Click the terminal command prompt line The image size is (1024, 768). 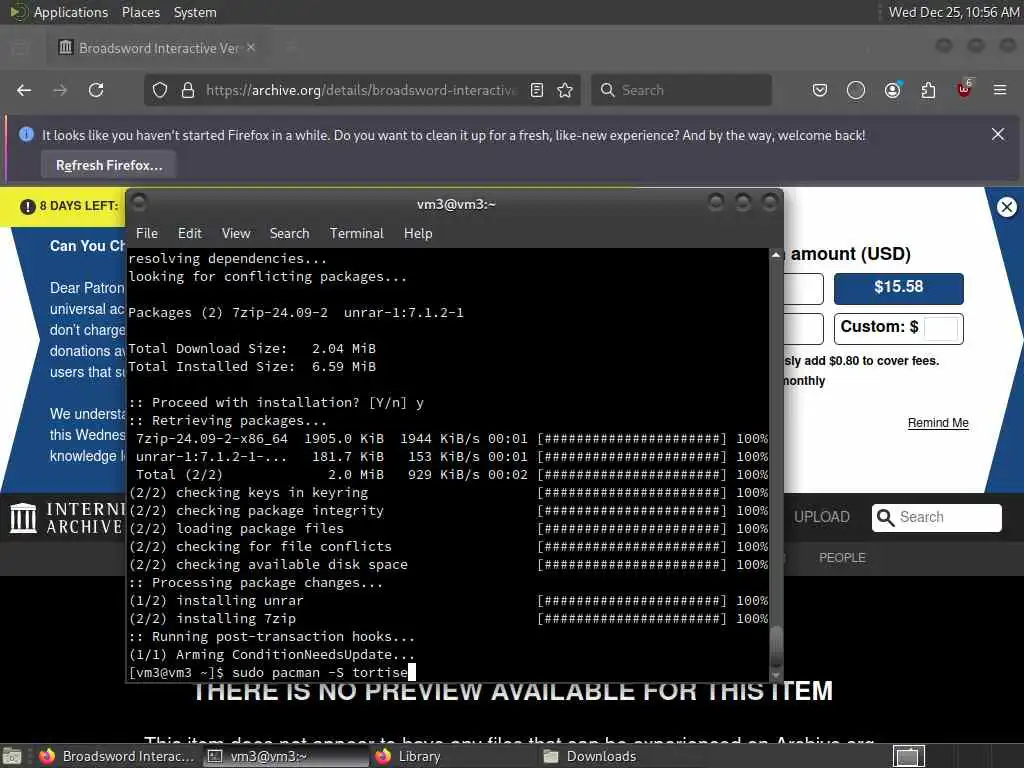click(x=272, y=672)
